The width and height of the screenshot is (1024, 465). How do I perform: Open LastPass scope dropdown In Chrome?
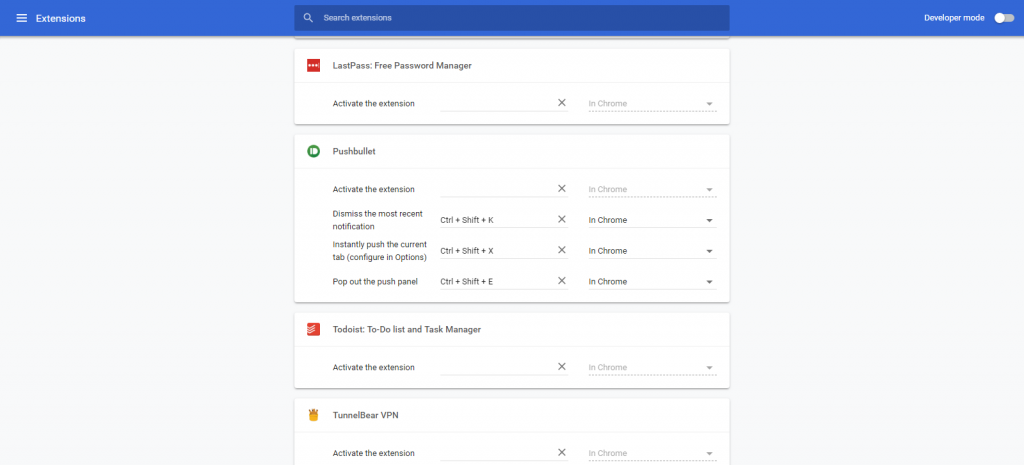(x=652, y=103)
